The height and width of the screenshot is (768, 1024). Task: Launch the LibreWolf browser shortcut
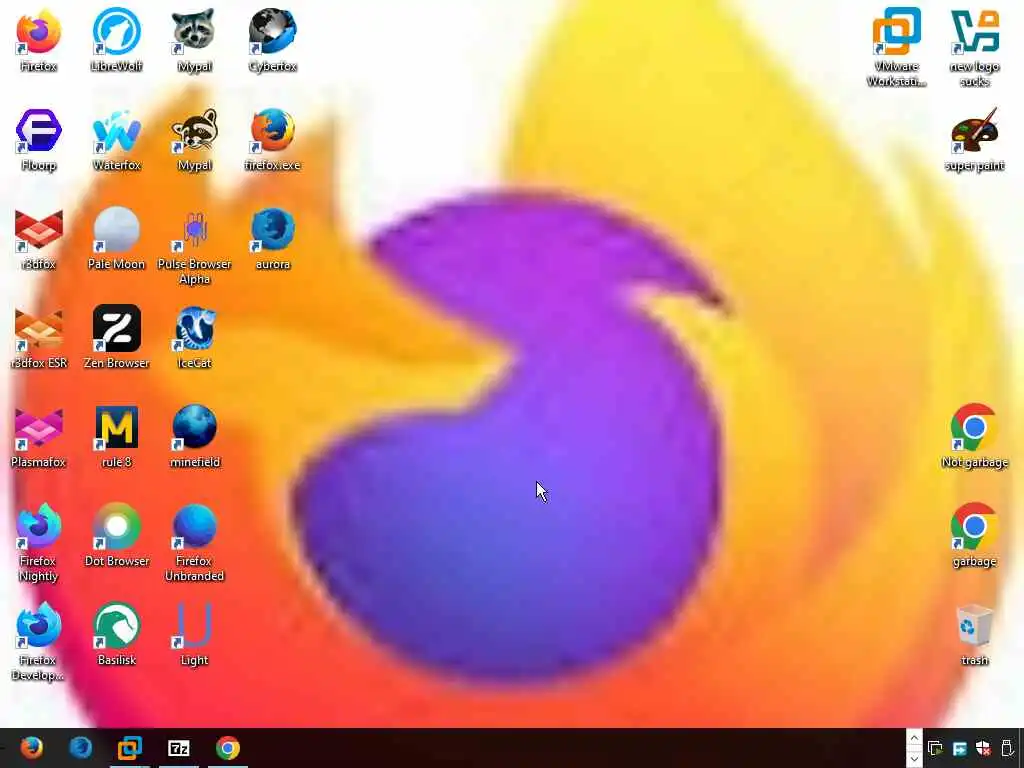point(116,40)
